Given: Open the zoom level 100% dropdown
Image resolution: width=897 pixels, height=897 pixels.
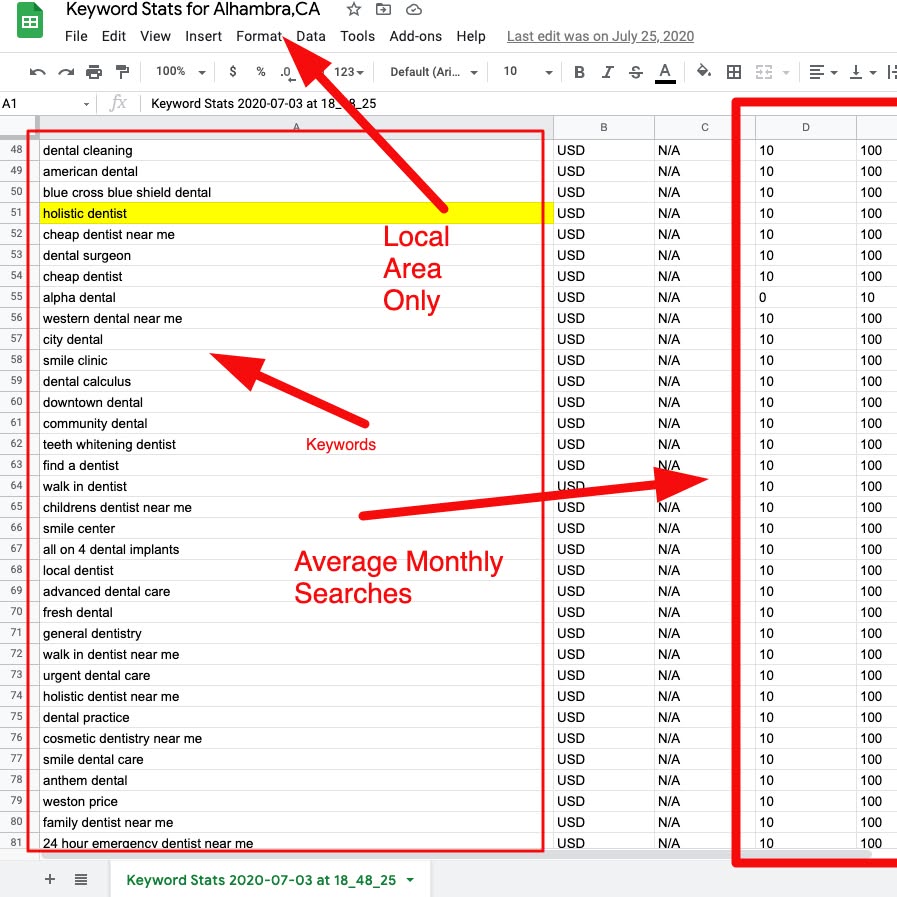Looking at the screenshot, I should [x=180, y=72].
